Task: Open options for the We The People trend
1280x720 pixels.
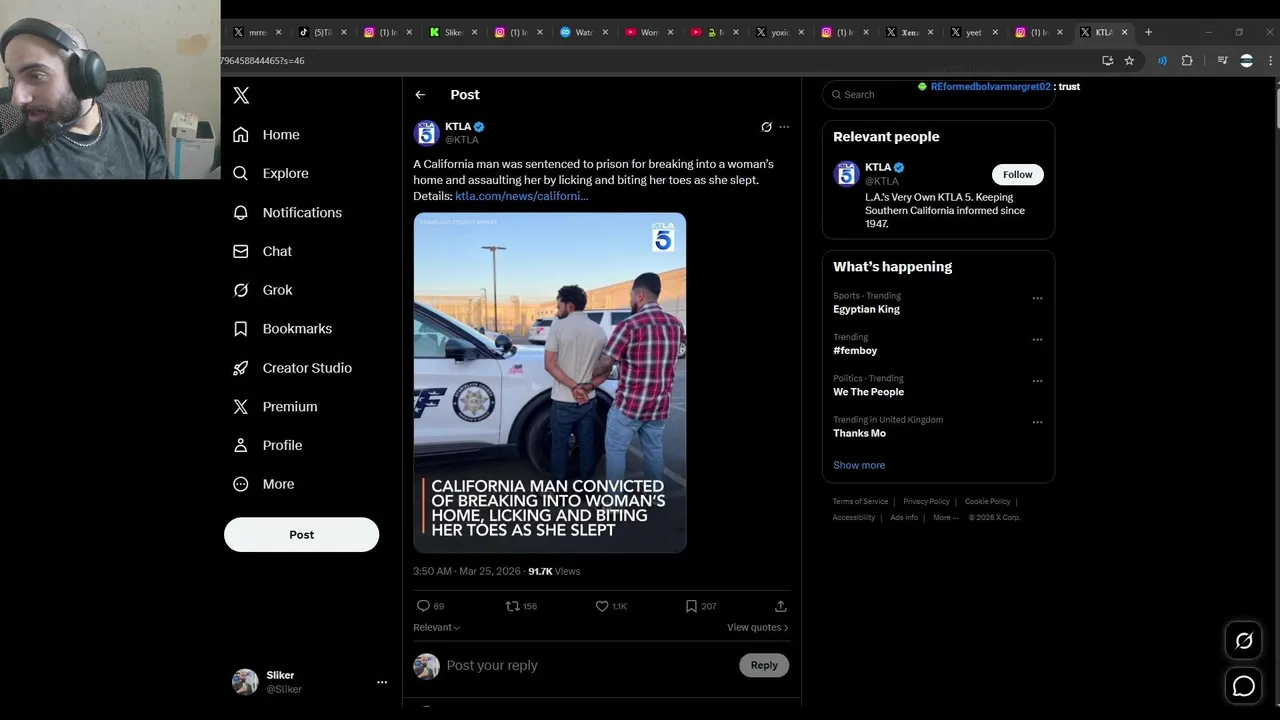Action: click(1037, 381)
